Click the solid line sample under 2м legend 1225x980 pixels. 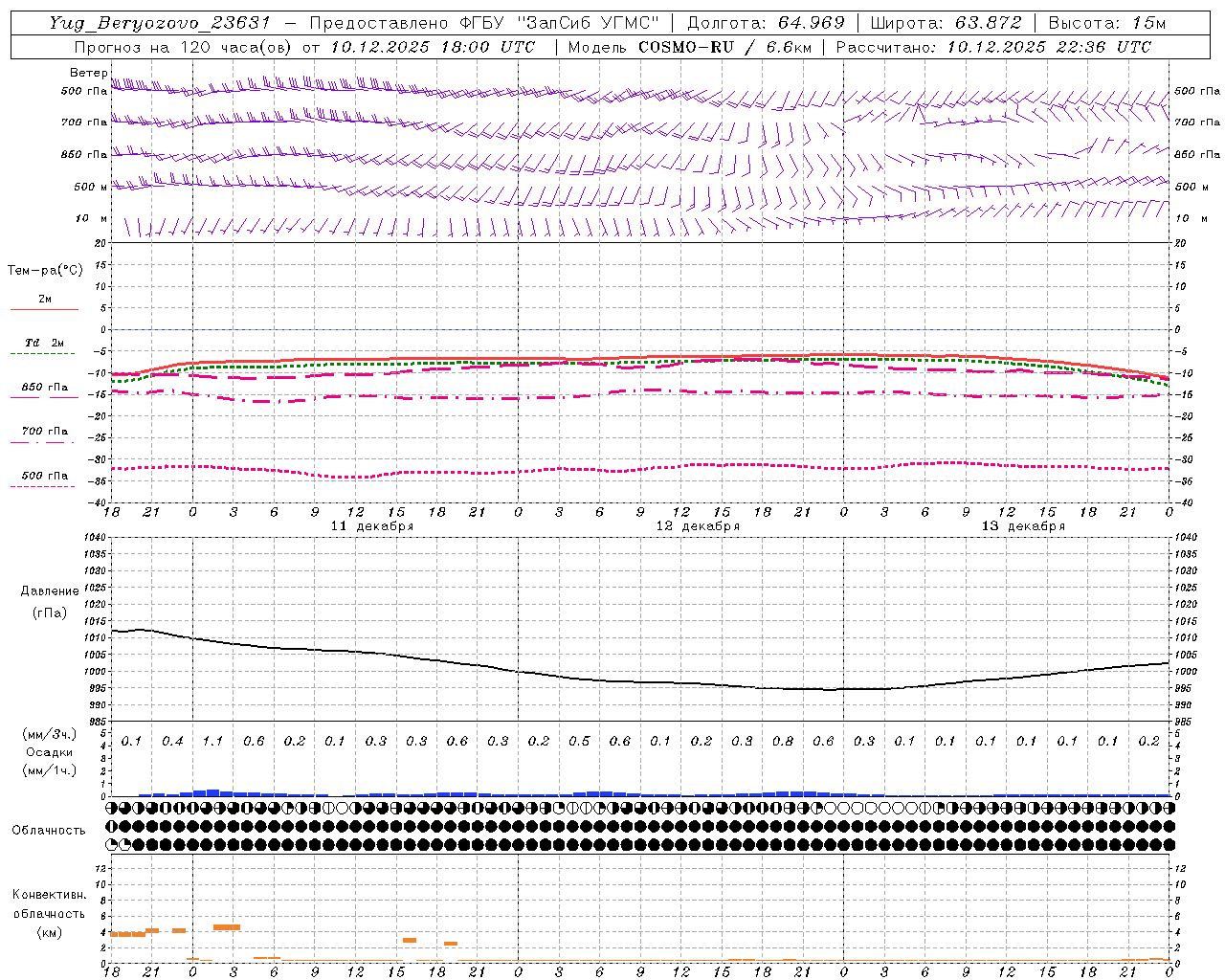44,310
